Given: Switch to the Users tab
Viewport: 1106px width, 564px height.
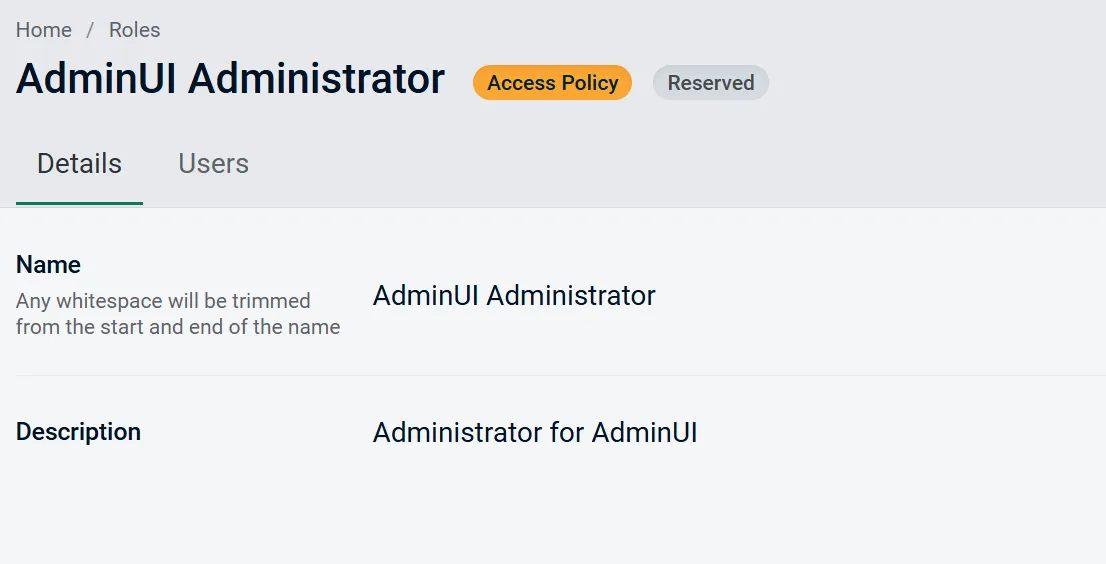Looking at the screenshot, I should pyautogui.click(x=213, y=164).
